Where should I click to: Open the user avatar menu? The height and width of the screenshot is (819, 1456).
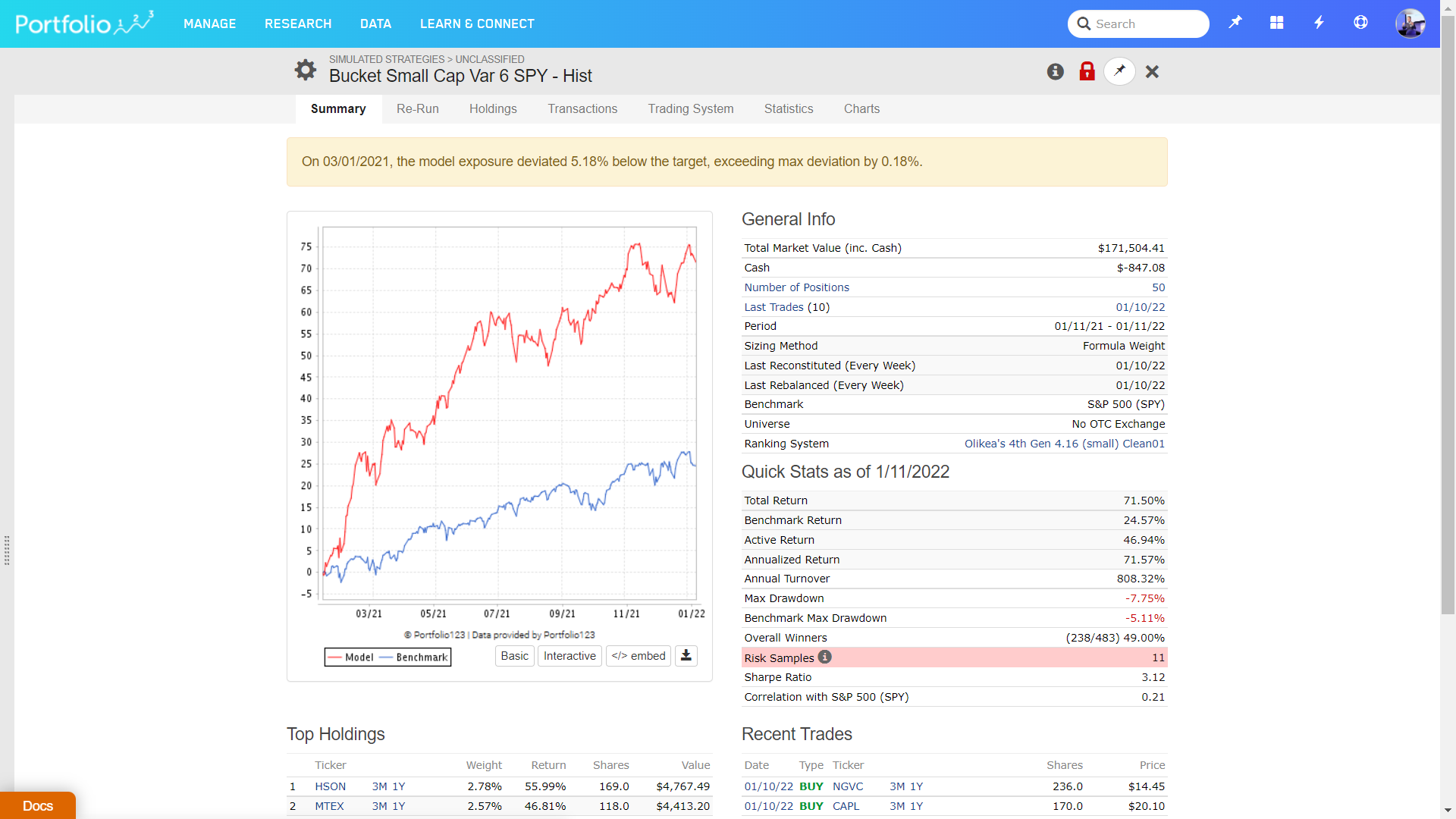1410,24
